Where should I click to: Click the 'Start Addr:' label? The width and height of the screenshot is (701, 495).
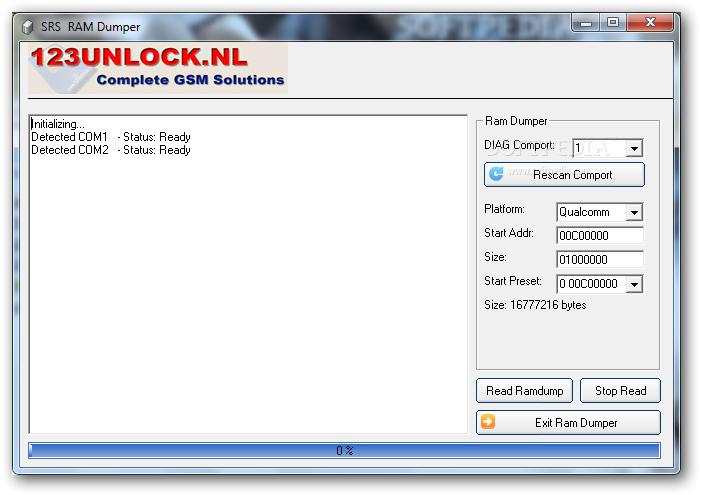click(x=509, y=233)
